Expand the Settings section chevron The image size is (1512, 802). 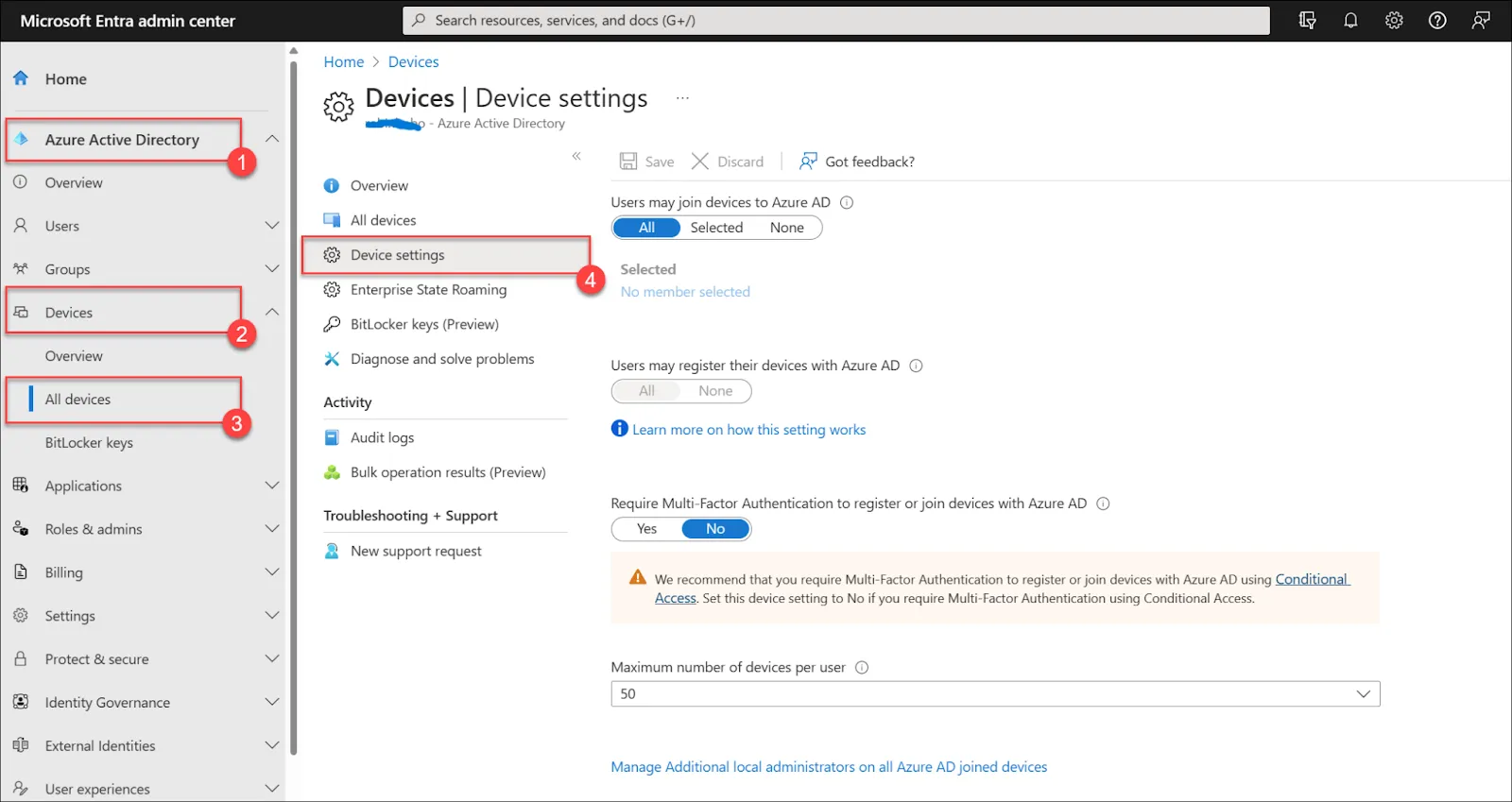coord(272,615)
